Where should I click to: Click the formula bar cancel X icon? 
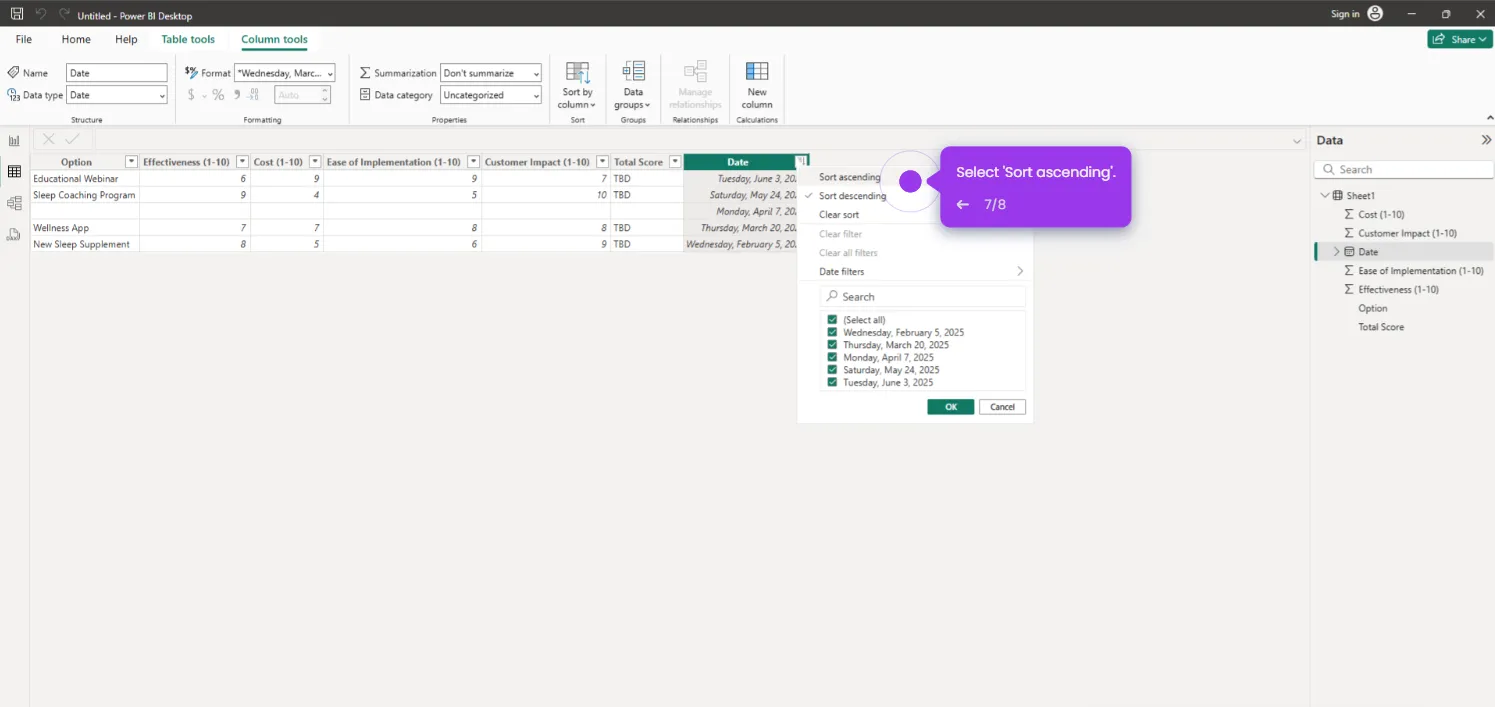(x=48, y=140)
